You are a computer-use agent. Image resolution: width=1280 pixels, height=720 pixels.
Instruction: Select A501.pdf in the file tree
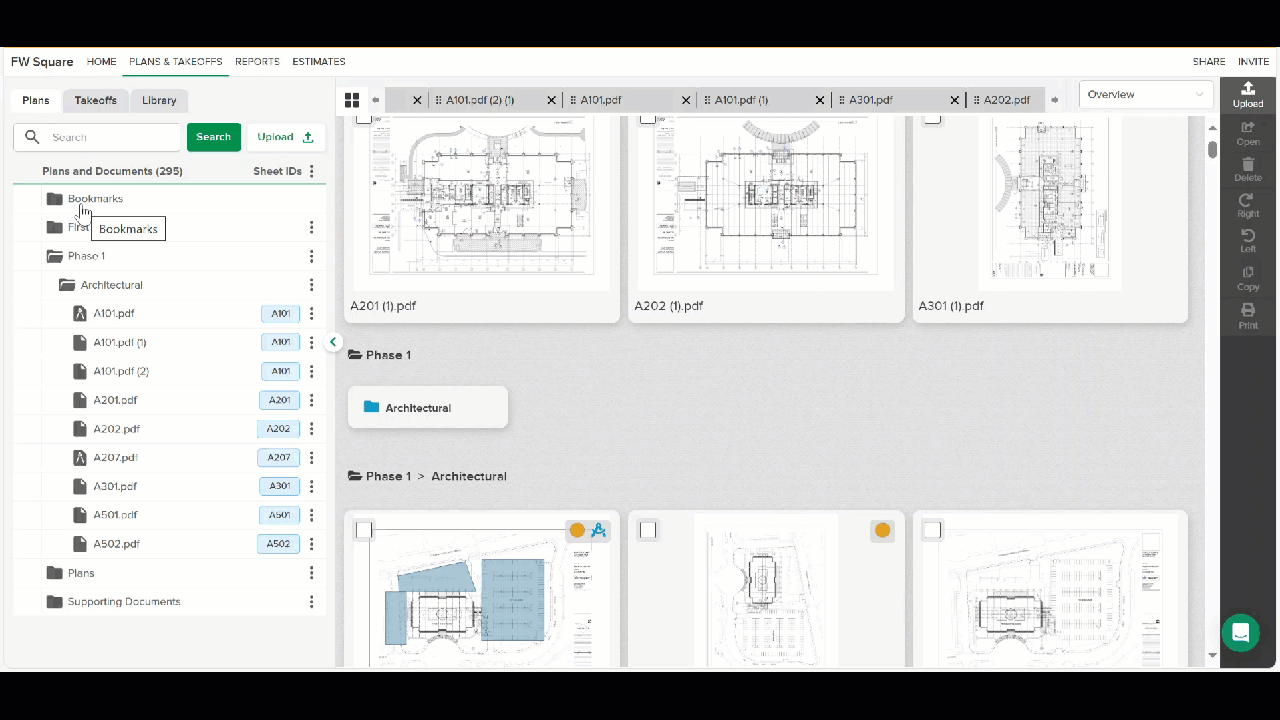point(116,515)
